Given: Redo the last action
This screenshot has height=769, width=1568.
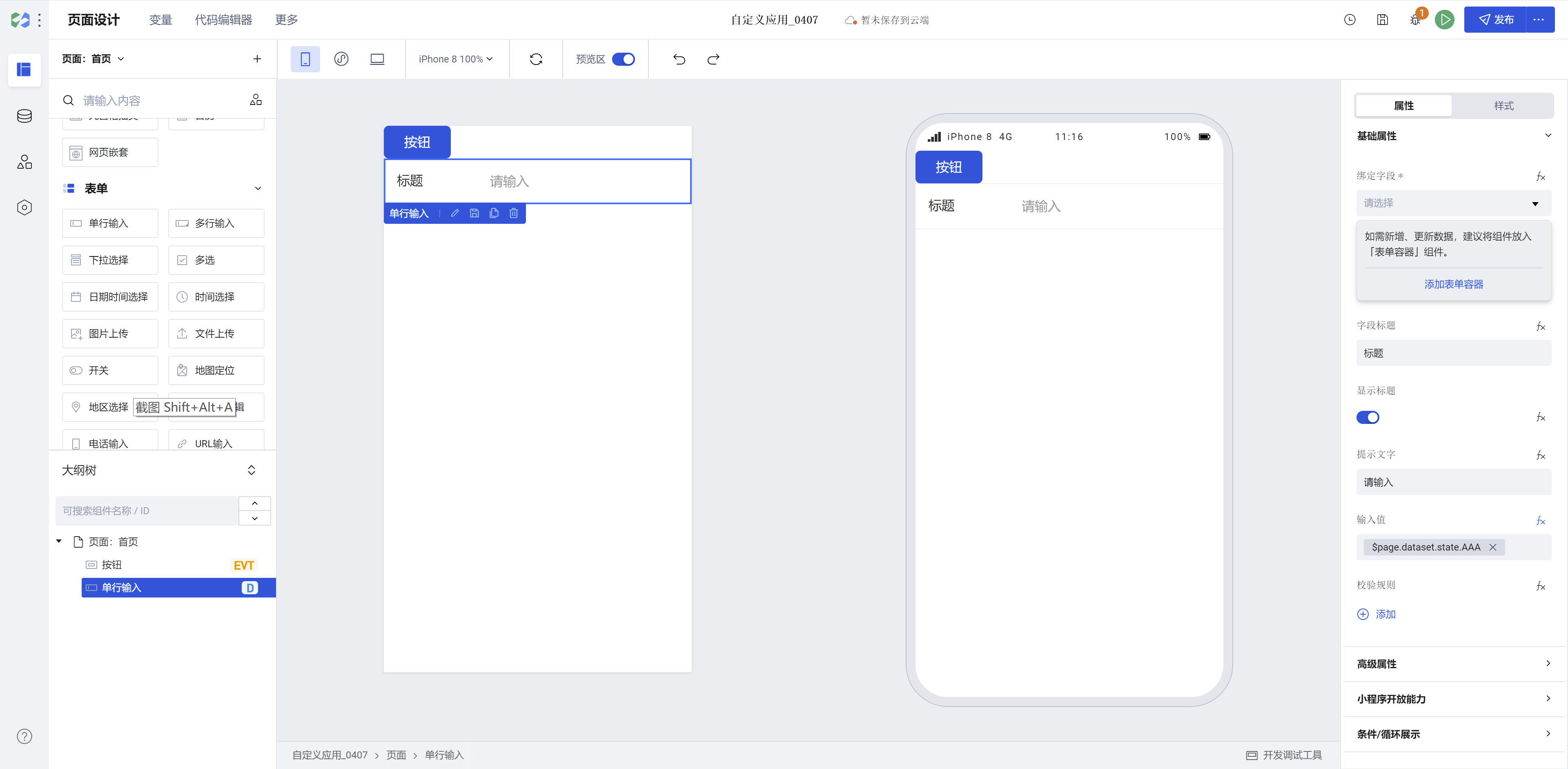Looking at the screenshot, I should tap(713, 59).
